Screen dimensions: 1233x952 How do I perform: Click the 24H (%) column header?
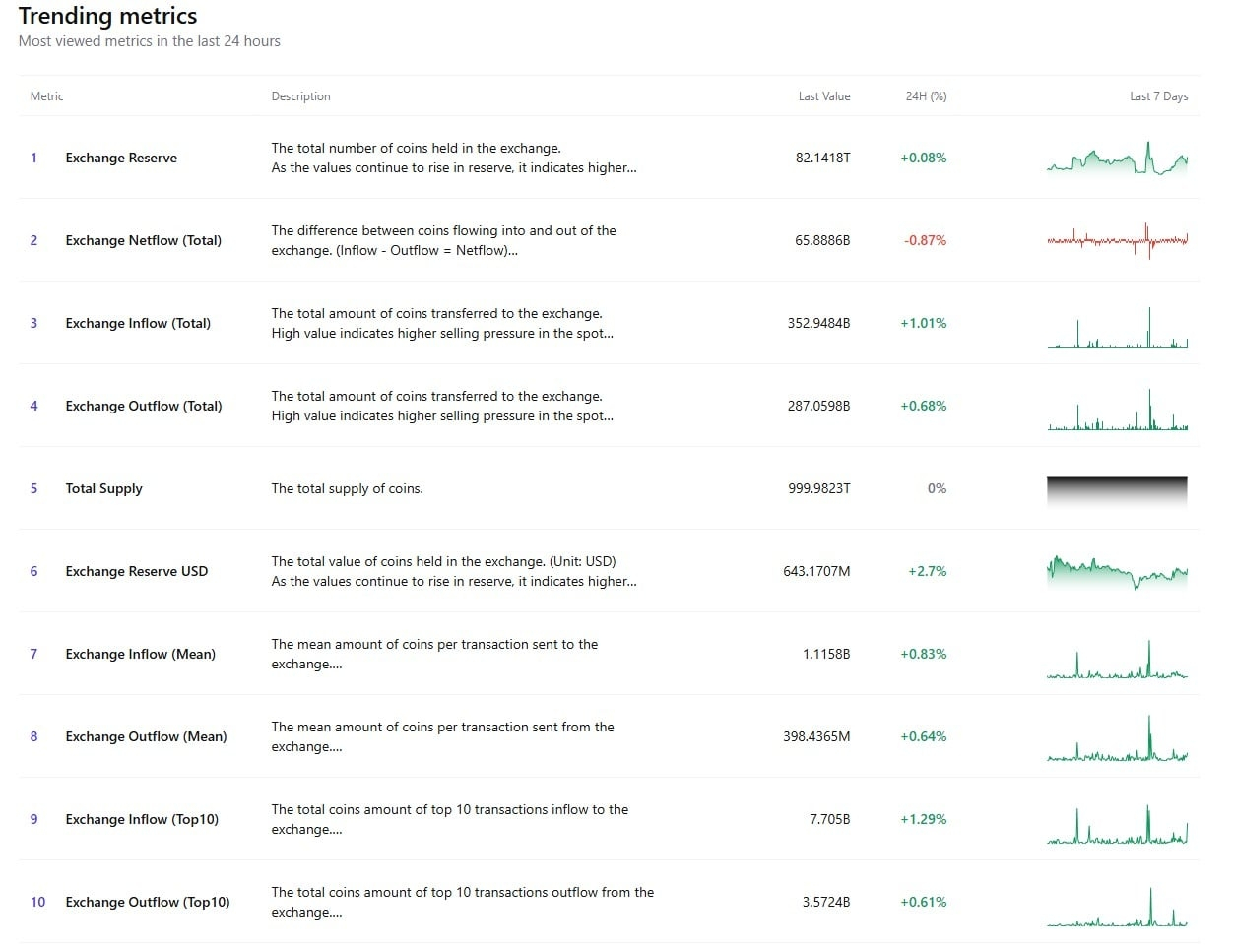(926, 96)
